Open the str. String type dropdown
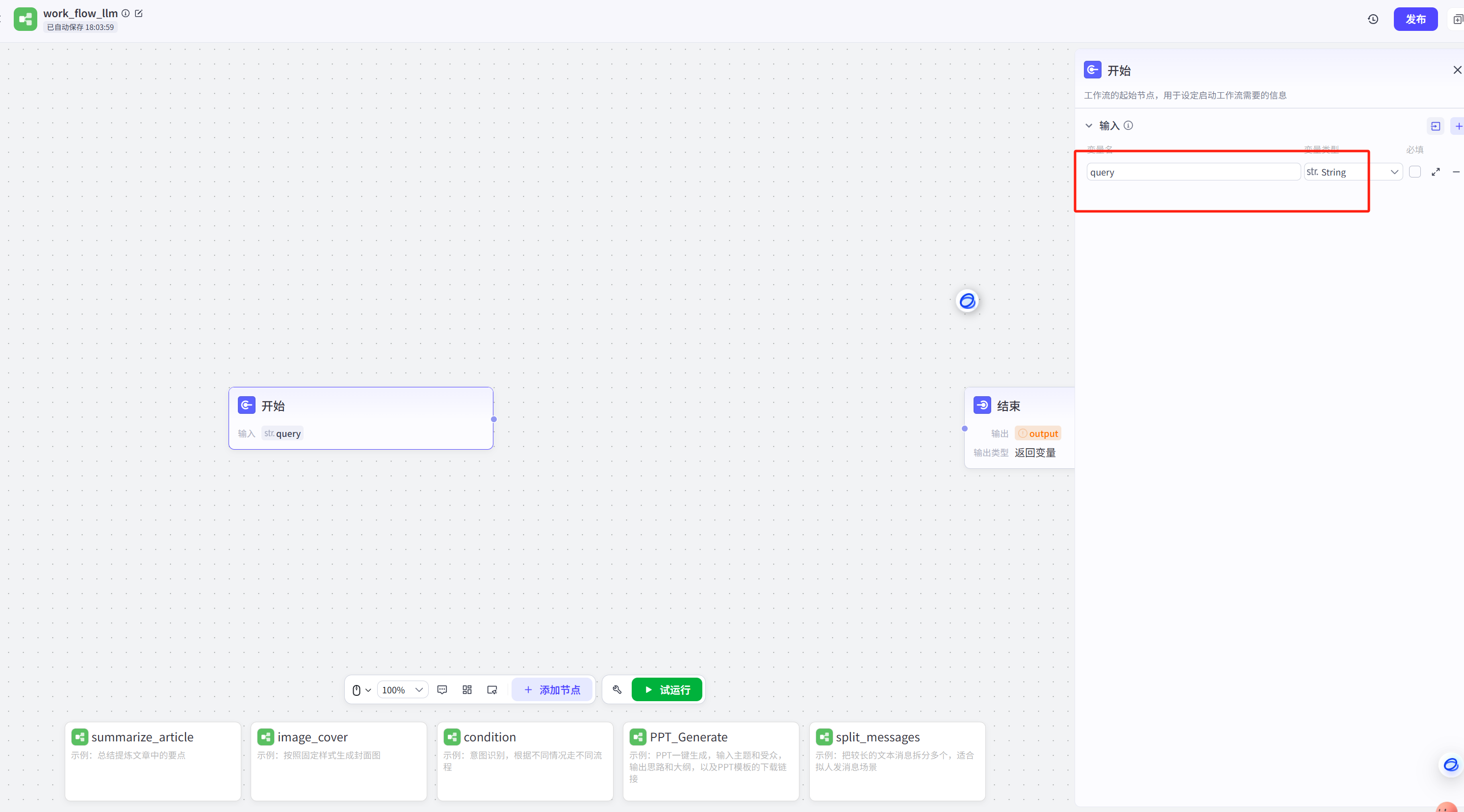Image resolution: width=1464 pixels, height=812 pixels. pyautogui.click(x=1353, y=172)
